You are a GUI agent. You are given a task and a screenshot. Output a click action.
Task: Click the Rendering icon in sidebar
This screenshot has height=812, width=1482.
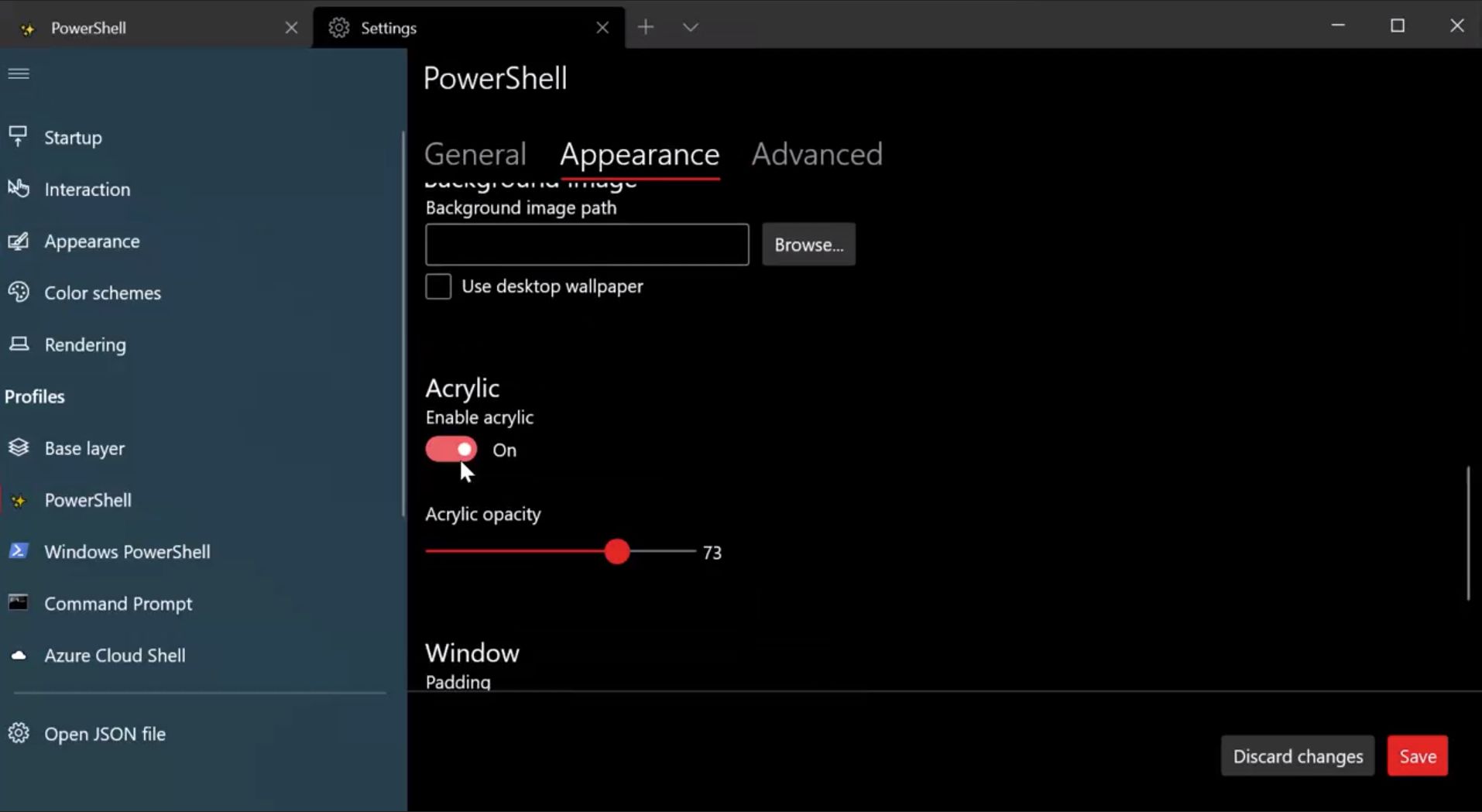point(18,344)
